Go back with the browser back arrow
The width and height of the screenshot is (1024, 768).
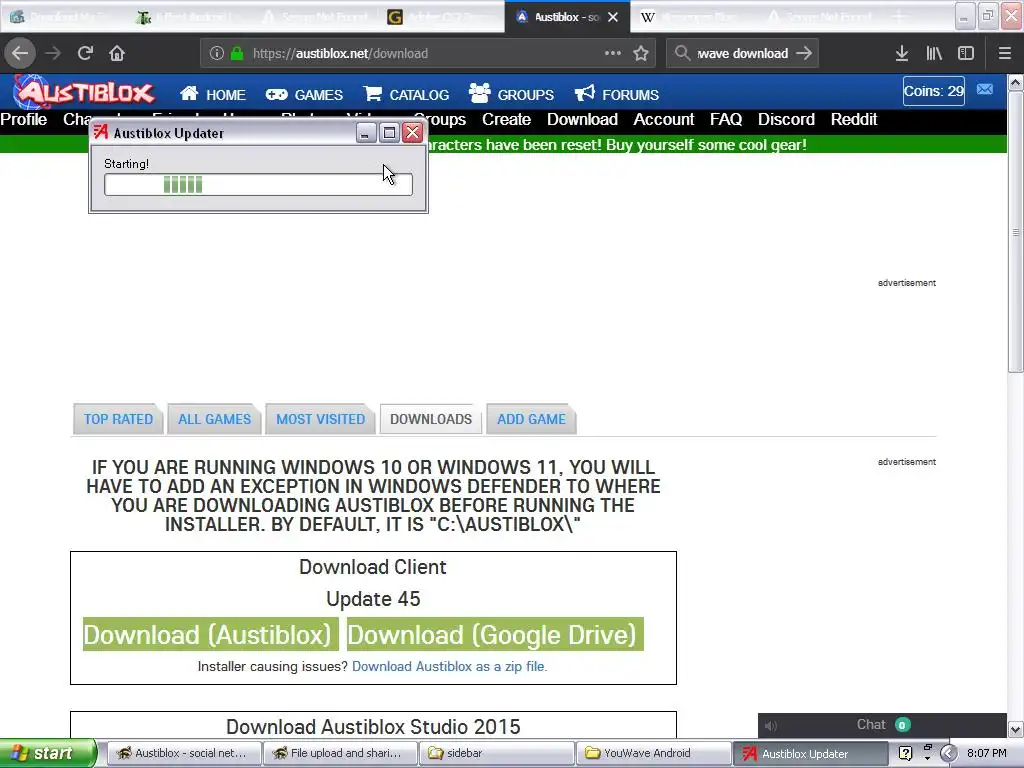[x=20, y=53]
